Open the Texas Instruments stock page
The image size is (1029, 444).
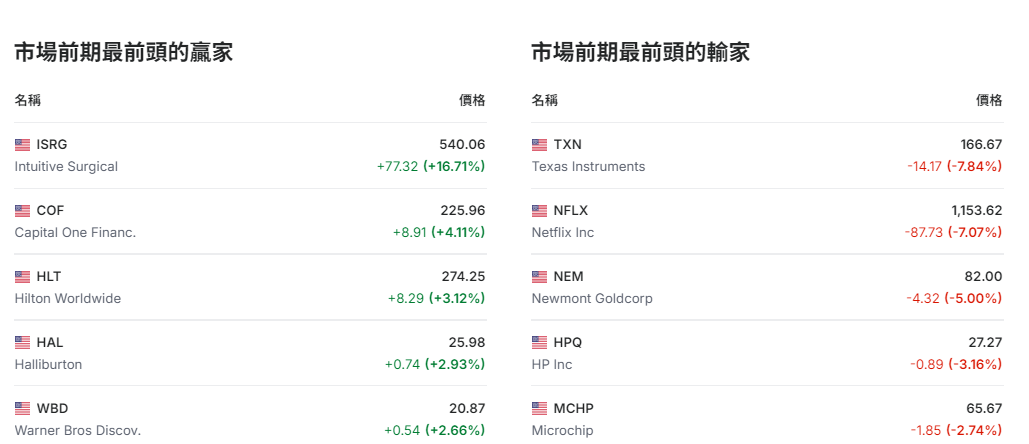pos(588,167)
